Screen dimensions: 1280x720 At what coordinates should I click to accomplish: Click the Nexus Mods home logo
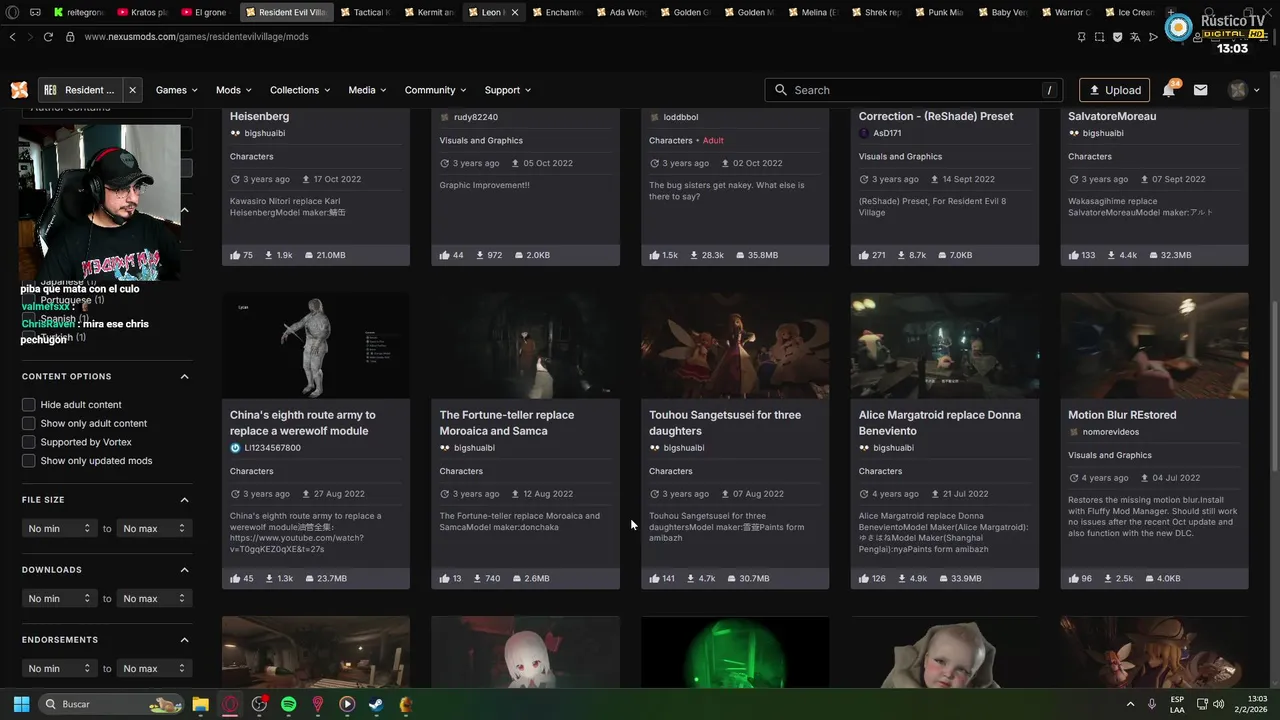coord(19,90)
